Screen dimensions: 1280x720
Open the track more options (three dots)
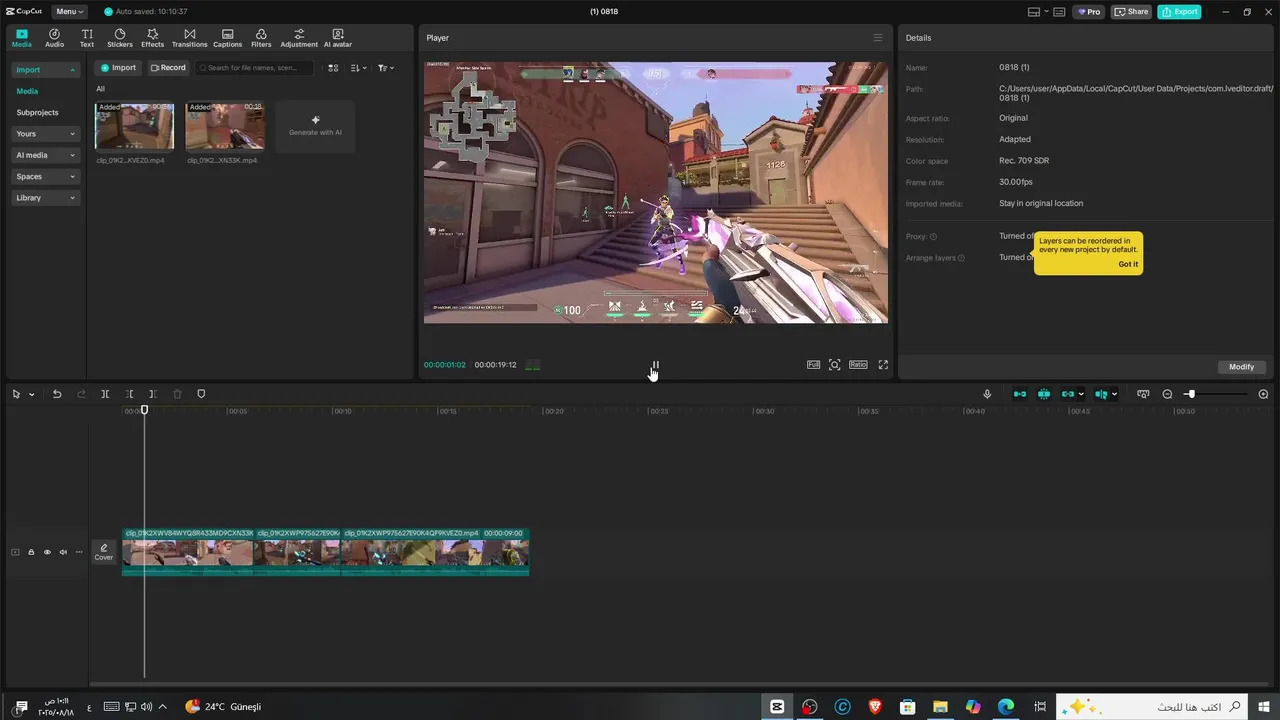pos(79,552)
